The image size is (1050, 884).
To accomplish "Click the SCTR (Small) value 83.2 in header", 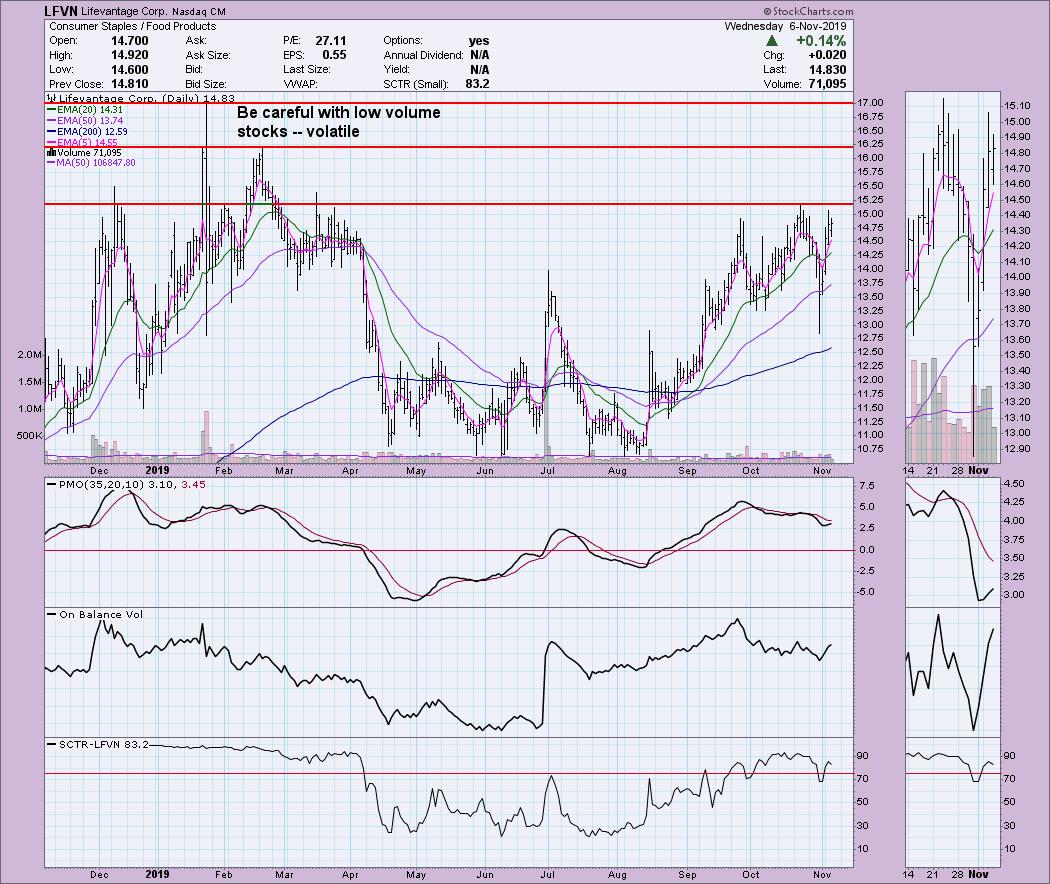I will pyautogui.click(x=477, y=84).
